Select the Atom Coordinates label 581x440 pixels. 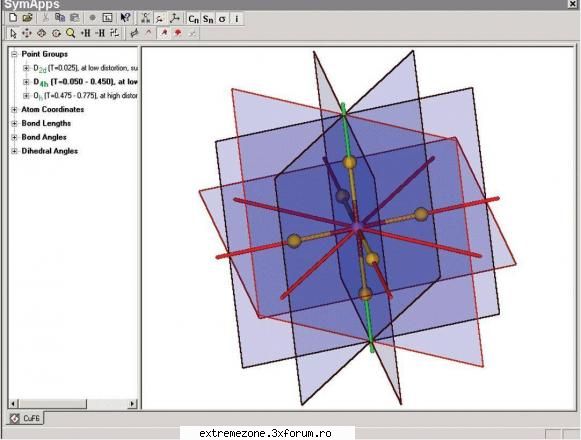pyautogui.click(x=53, y=109)
